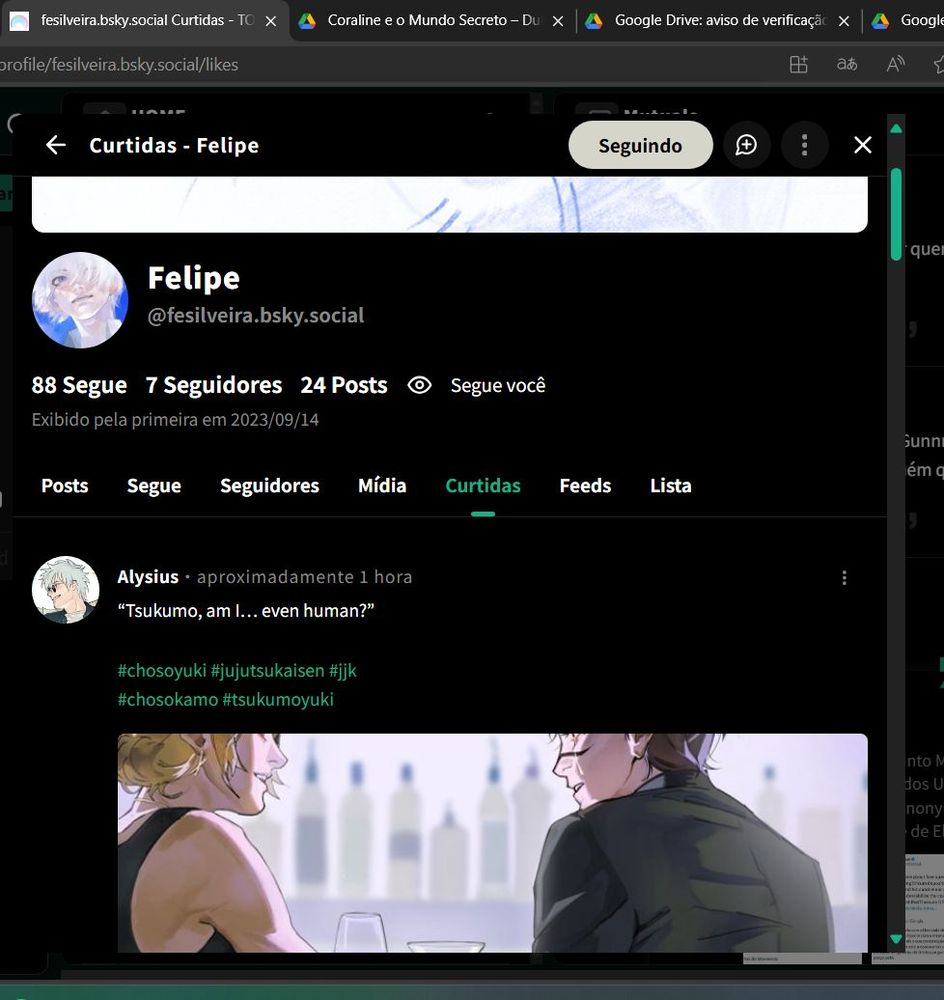This screenshot has height=1000, width=944.
Task: Click the read aloud icon
Action: (896, 64)
